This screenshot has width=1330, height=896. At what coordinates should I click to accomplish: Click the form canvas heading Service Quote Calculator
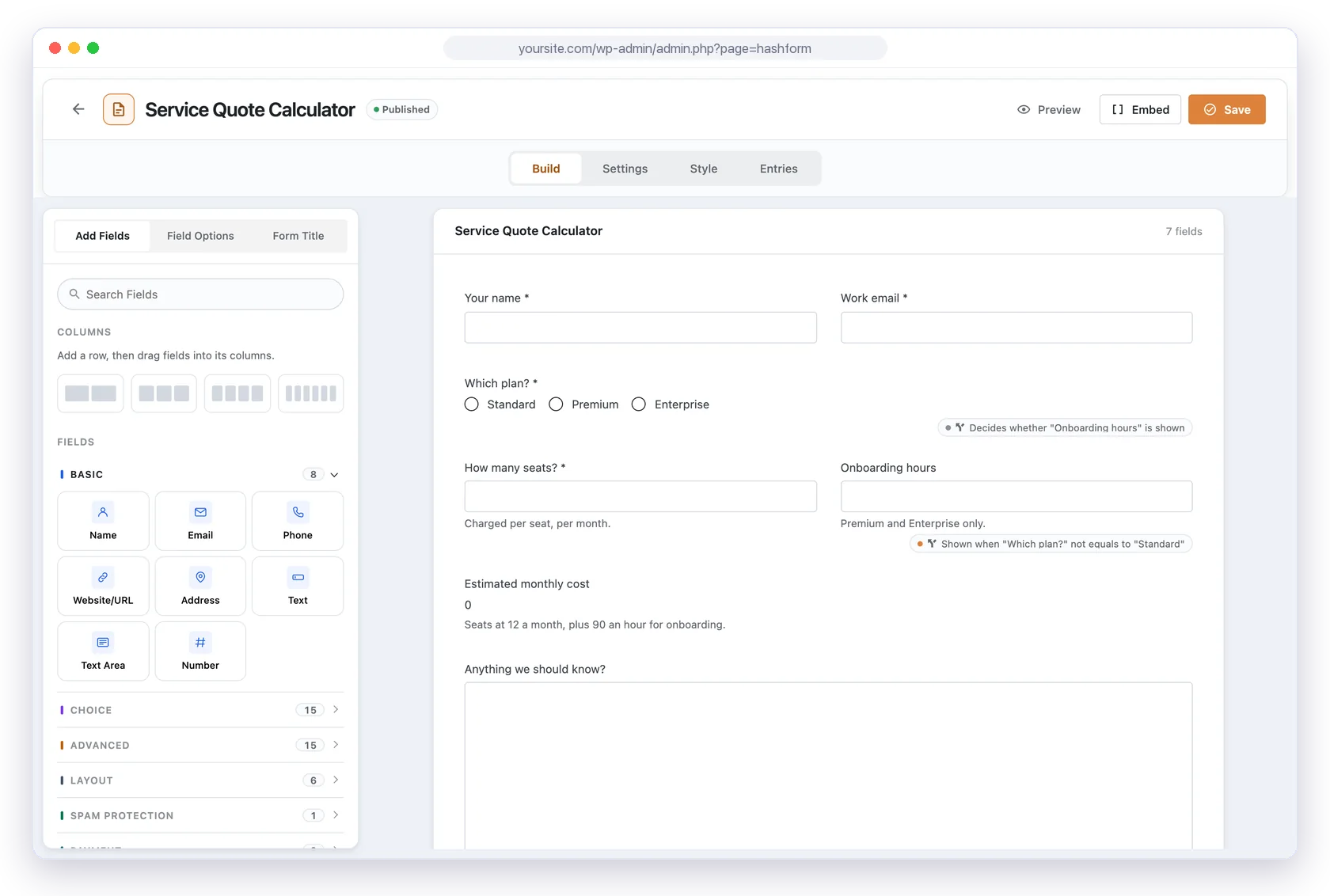click(x=529, y=231)
